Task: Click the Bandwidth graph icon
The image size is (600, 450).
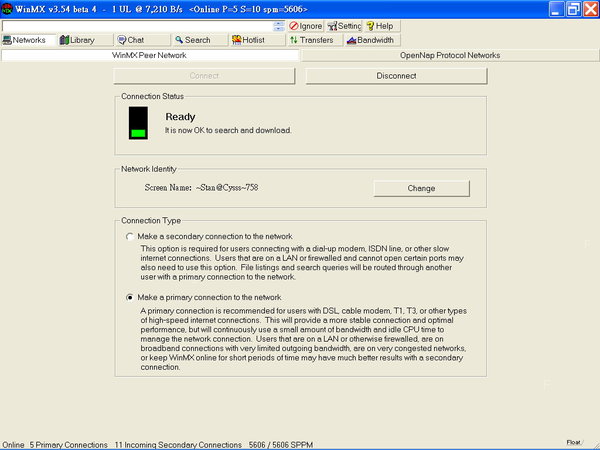Action: click(351, 40)
